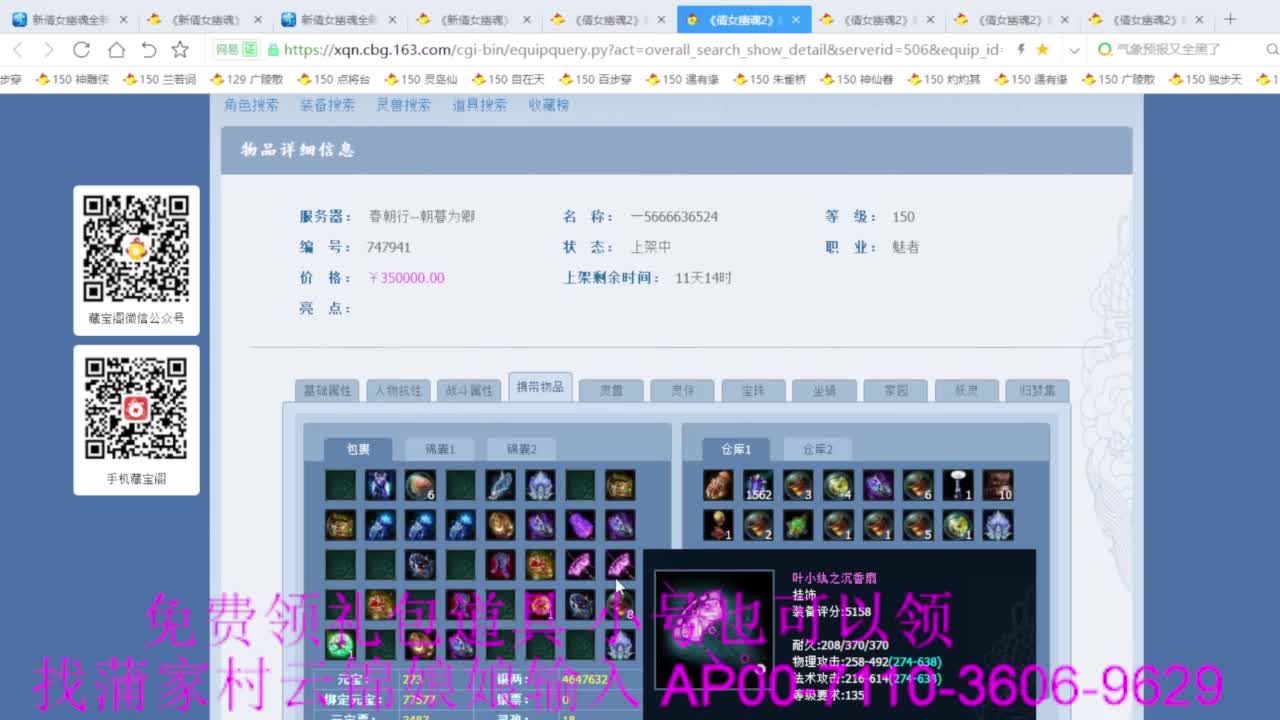Click the item stack showing 1562 in 仓库1
1280x720 pixels.
click(x=757, y=487)
